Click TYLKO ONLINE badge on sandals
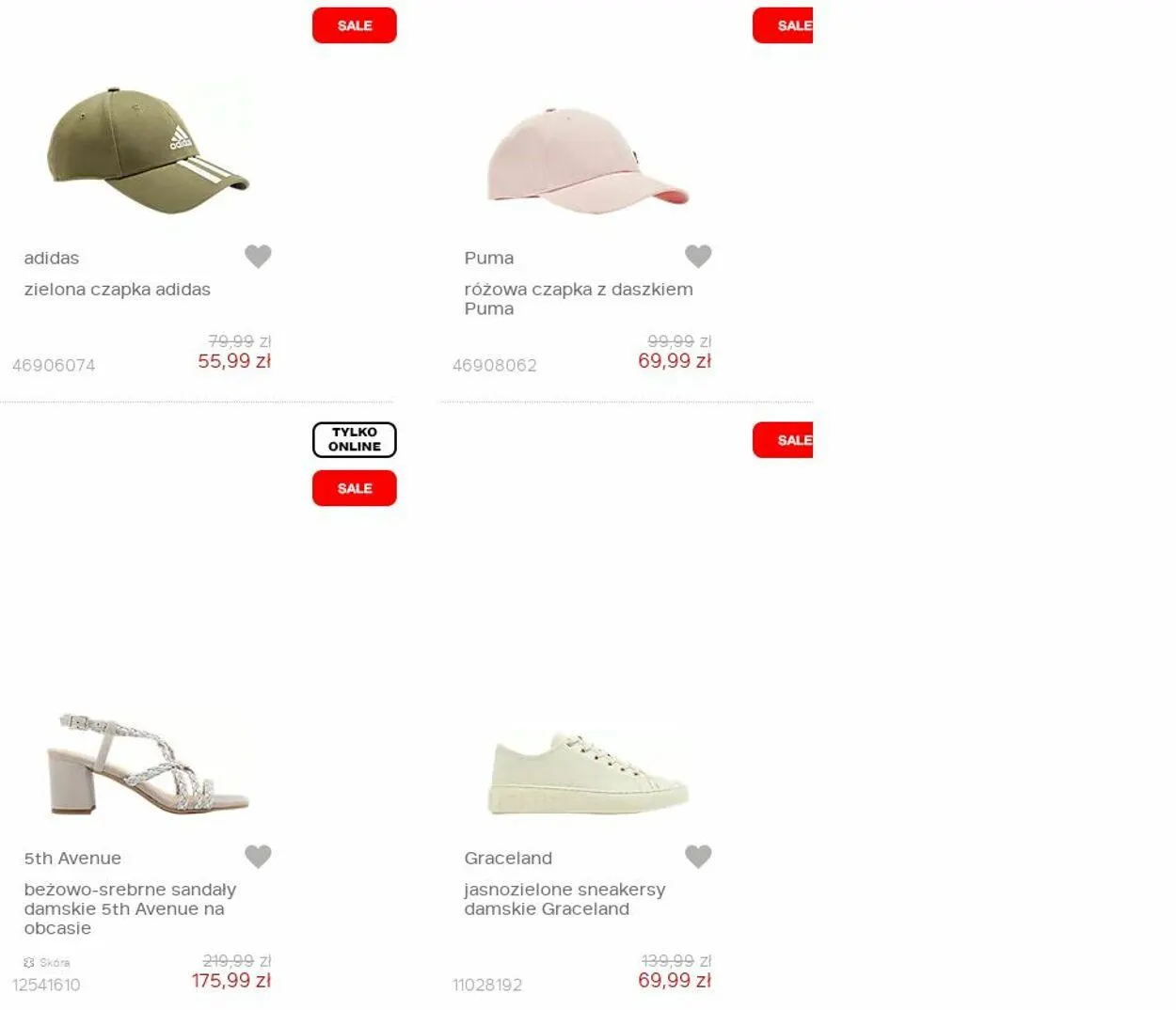Viewport: 1176px width, 1010px height. click(x=355, y=440)
